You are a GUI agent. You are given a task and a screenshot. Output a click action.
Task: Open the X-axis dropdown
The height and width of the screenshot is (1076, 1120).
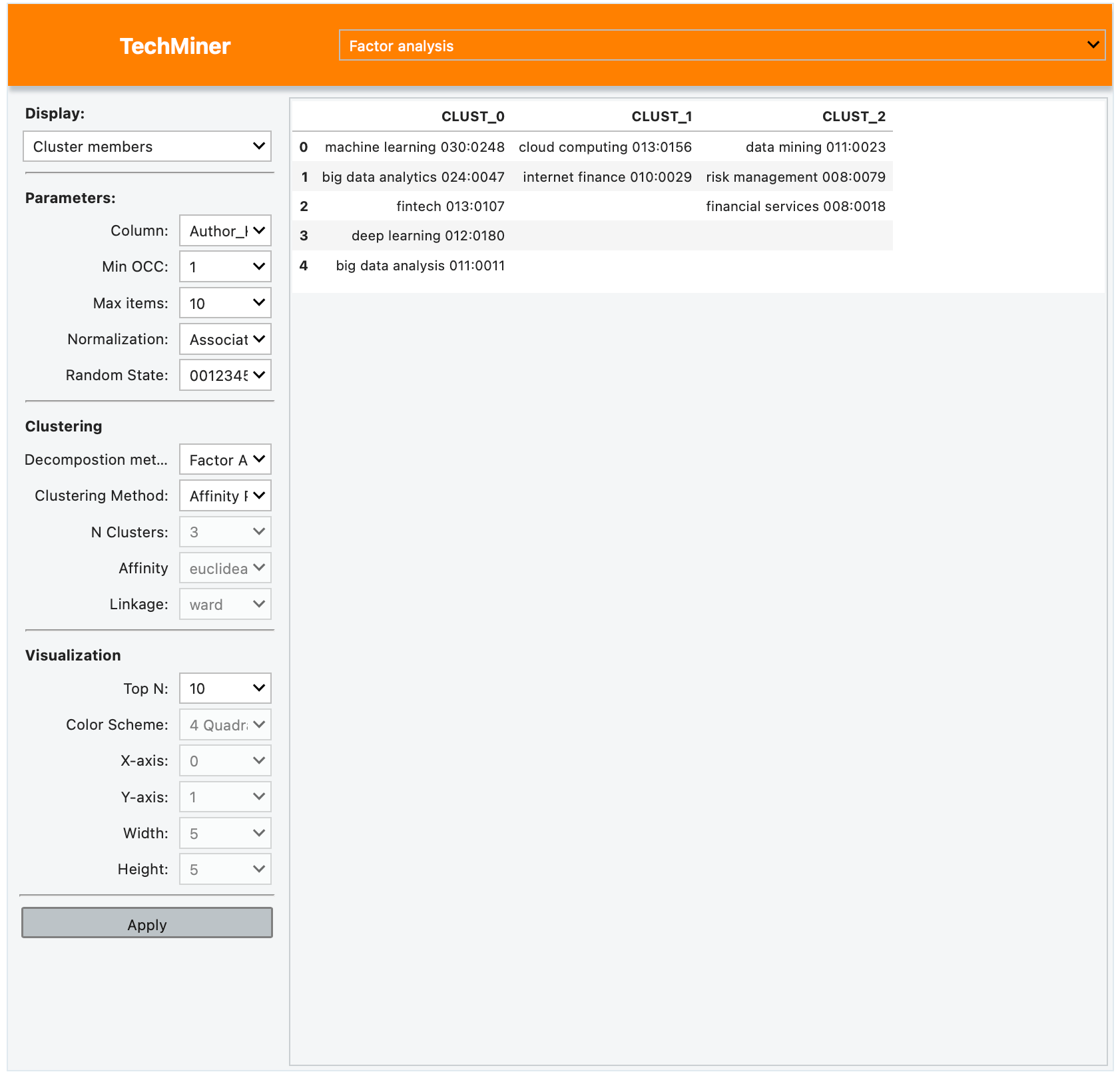(225, 760)
